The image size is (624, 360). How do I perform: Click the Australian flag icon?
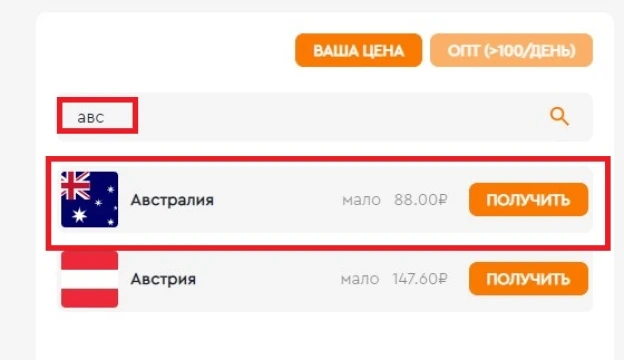tap(90, 199)
